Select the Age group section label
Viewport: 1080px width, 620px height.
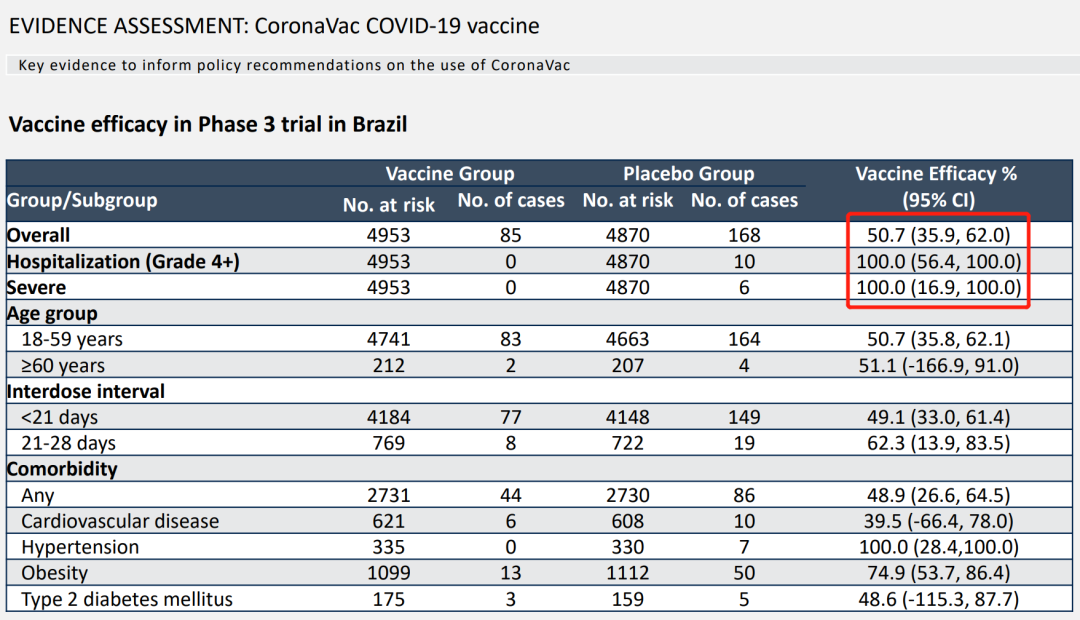click(52, 313)
